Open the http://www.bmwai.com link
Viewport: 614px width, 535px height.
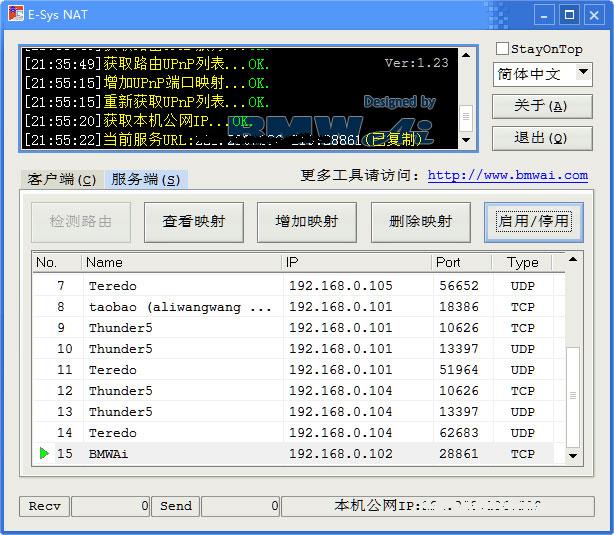pos(507,175)
